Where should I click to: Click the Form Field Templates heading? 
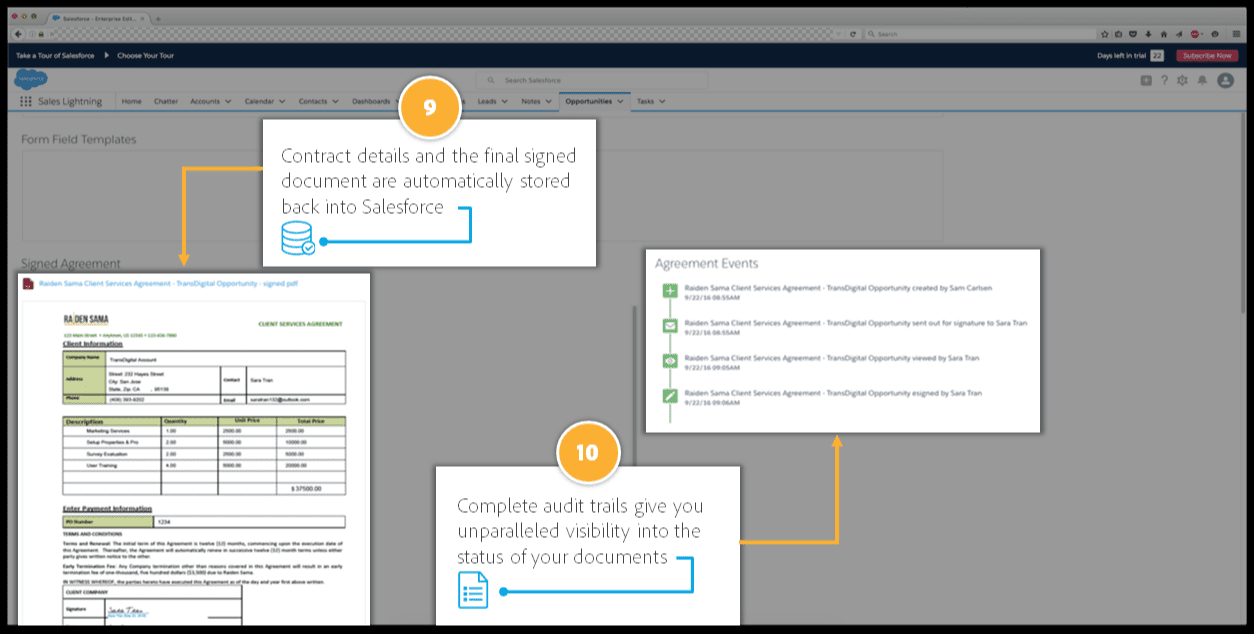click(79, 139)
